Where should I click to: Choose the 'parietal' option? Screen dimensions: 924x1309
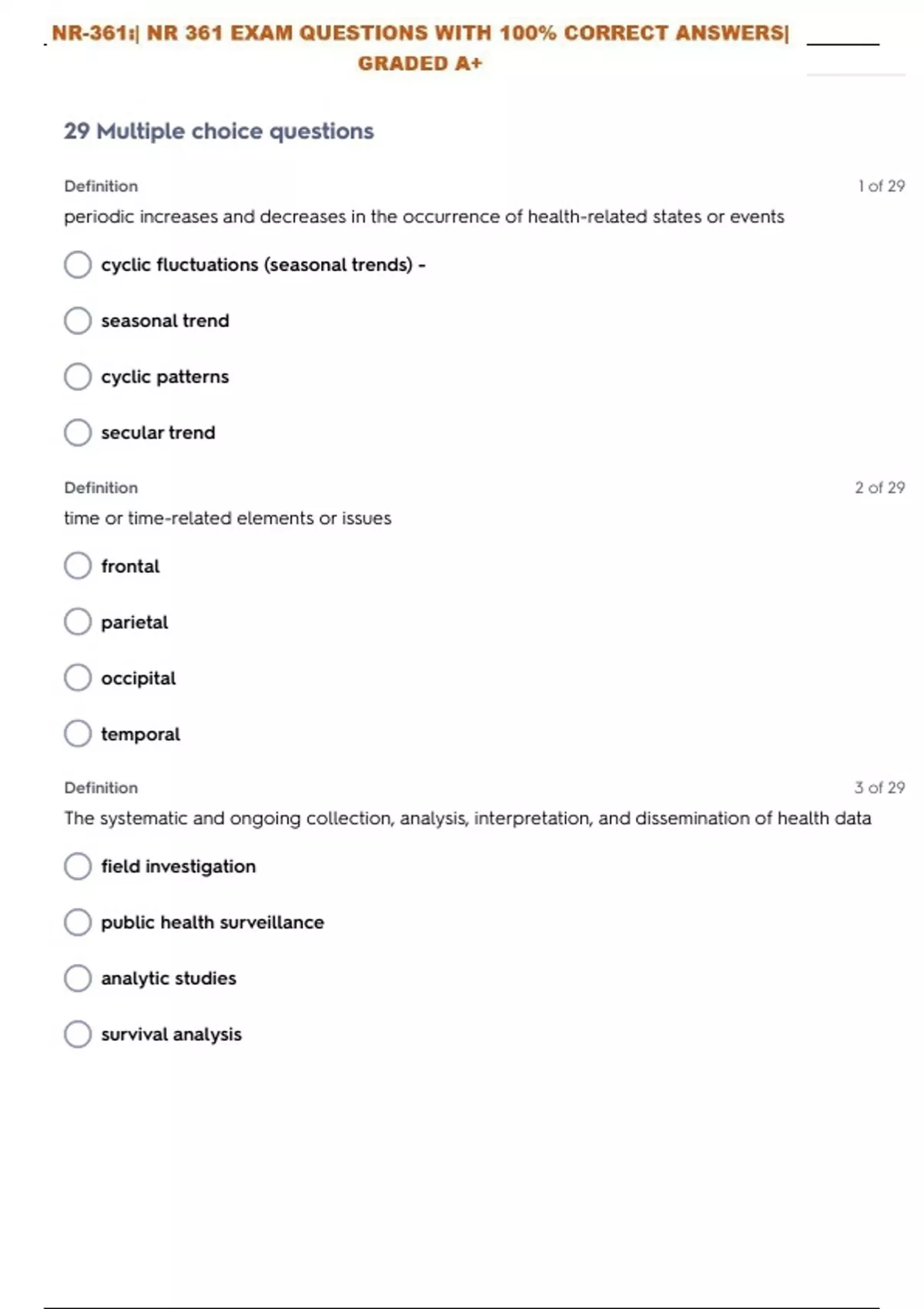pyautogui.click(x=78, y=622)
